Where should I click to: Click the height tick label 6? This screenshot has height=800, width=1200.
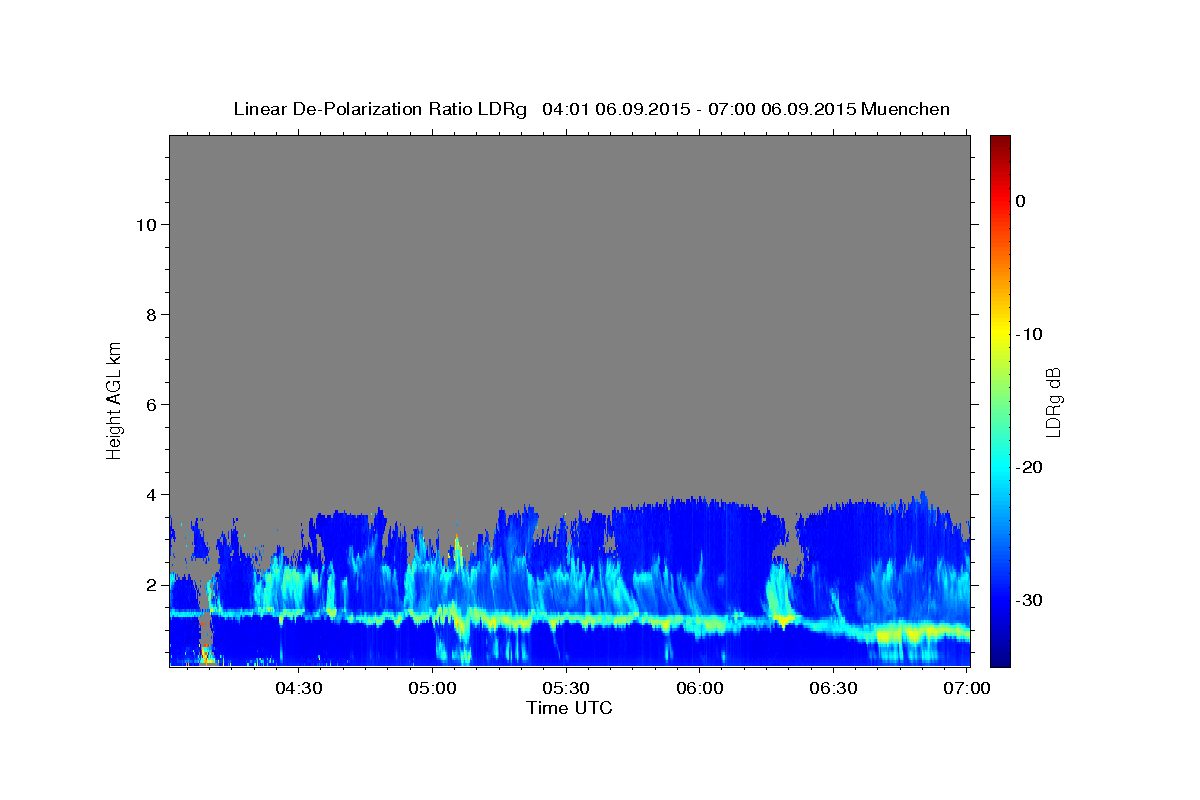(150, 405)
